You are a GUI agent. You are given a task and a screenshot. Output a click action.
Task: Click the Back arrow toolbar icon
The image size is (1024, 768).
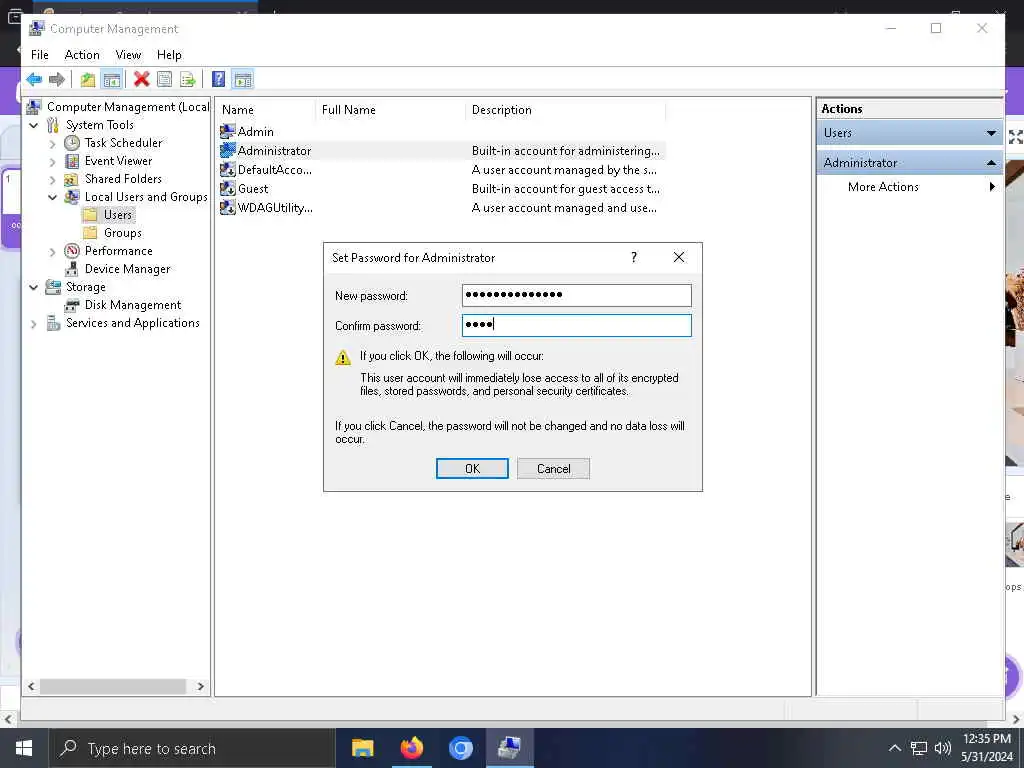click(34, 80)
